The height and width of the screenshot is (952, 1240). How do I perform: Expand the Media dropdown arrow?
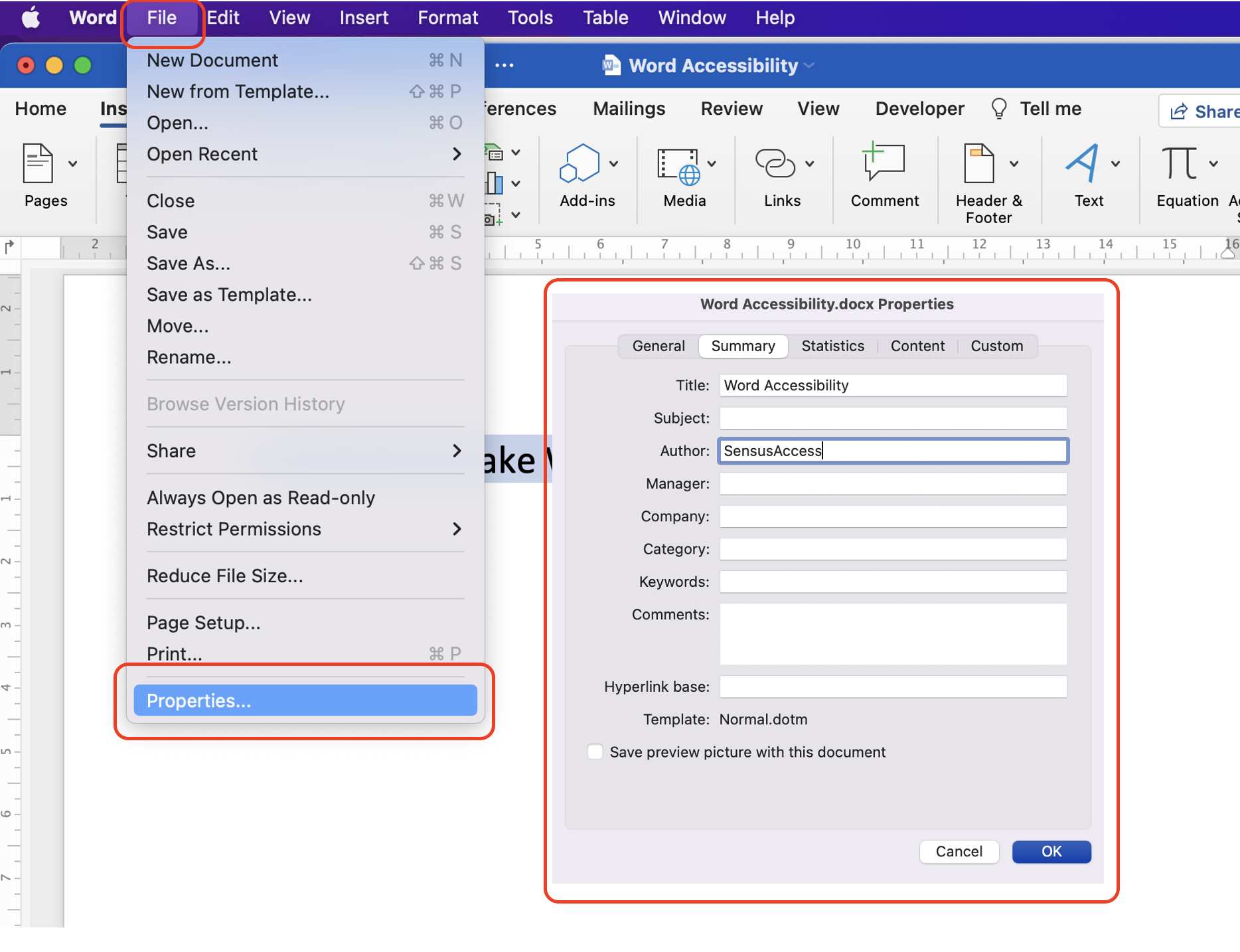pos(712,163)
